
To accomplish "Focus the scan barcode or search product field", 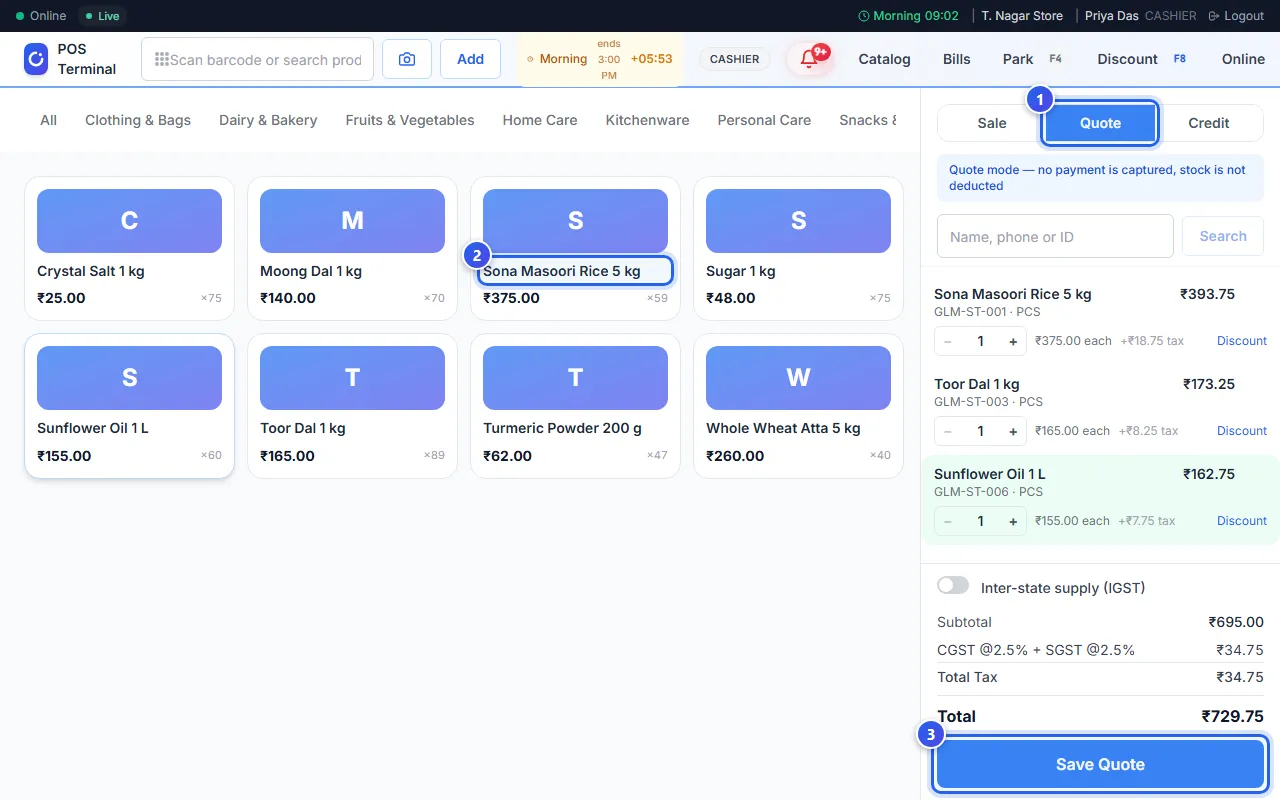I will click(258, 59).
